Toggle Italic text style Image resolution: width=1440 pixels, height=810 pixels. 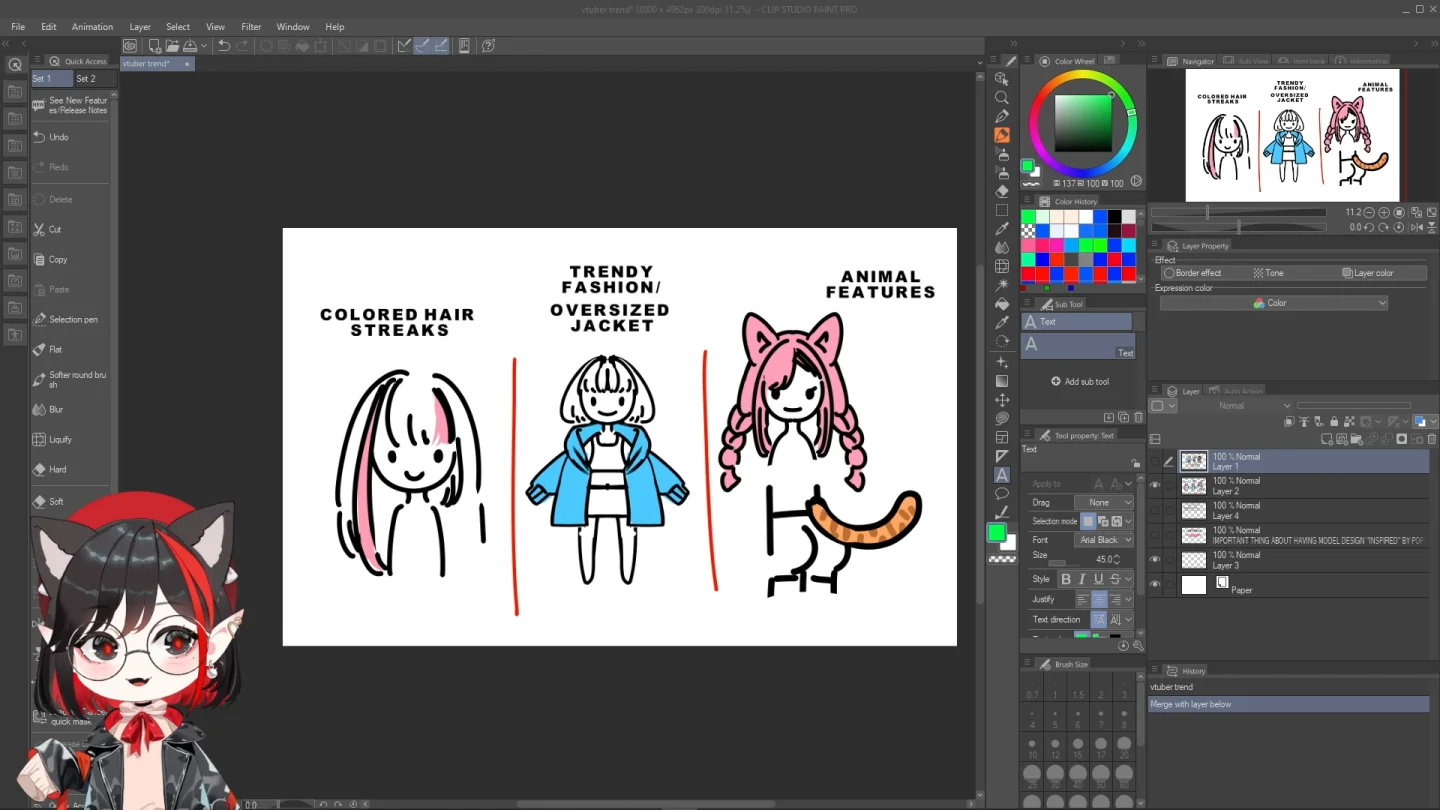tap(1082, 579)
